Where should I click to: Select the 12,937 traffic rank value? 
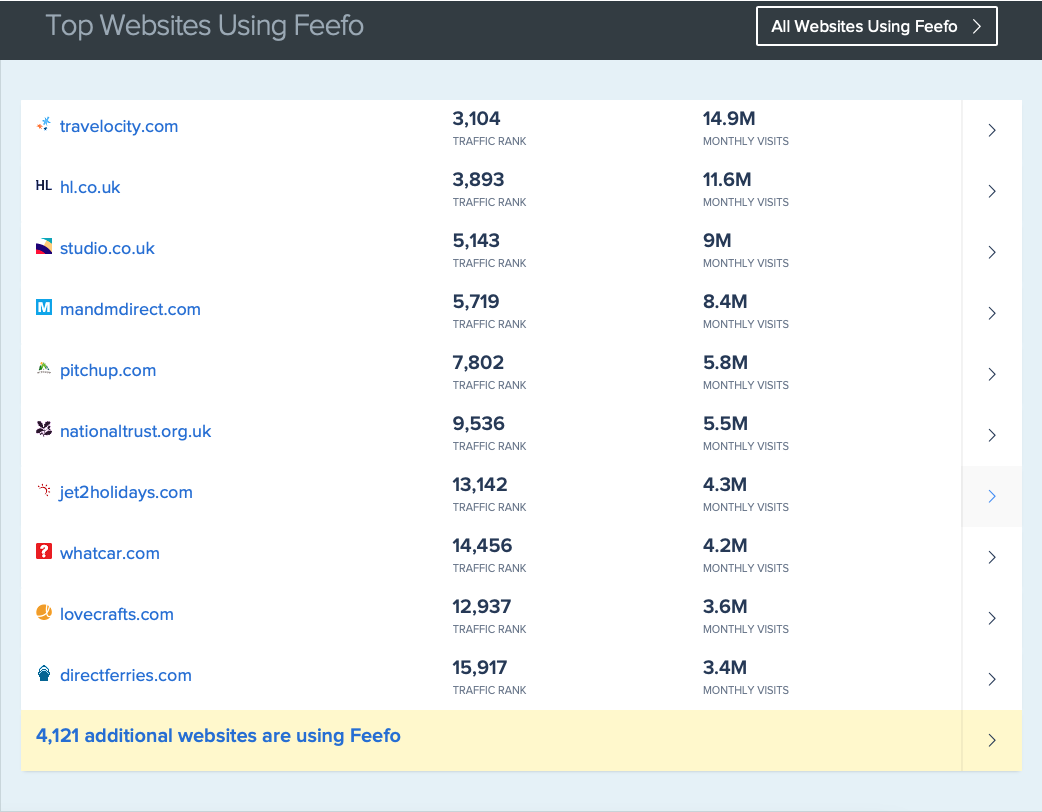point(482,607)
